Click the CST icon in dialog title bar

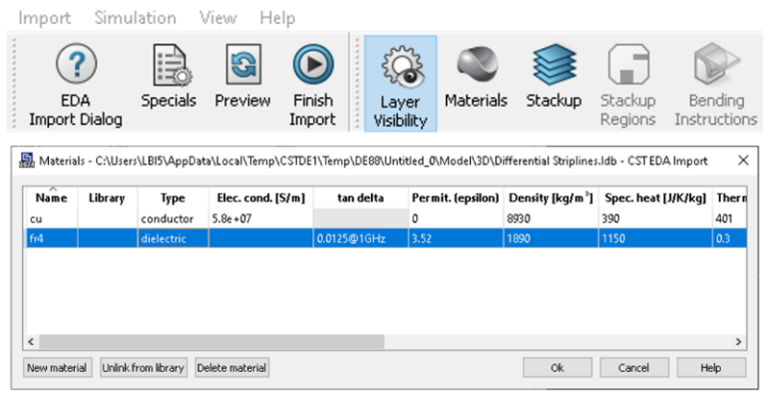[x=27, y=160]
